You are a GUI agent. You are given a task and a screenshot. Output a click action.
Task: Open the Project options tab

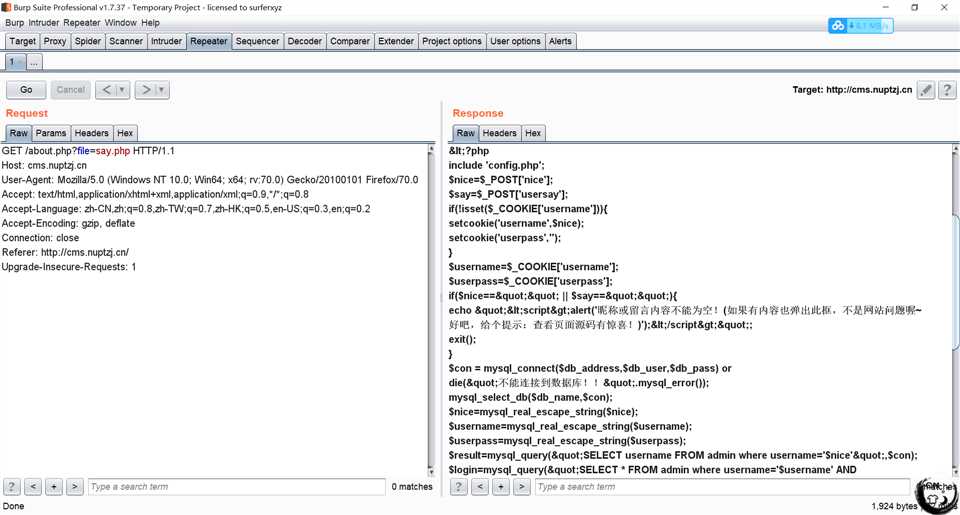pyautogui.click(x=452, y=41)
